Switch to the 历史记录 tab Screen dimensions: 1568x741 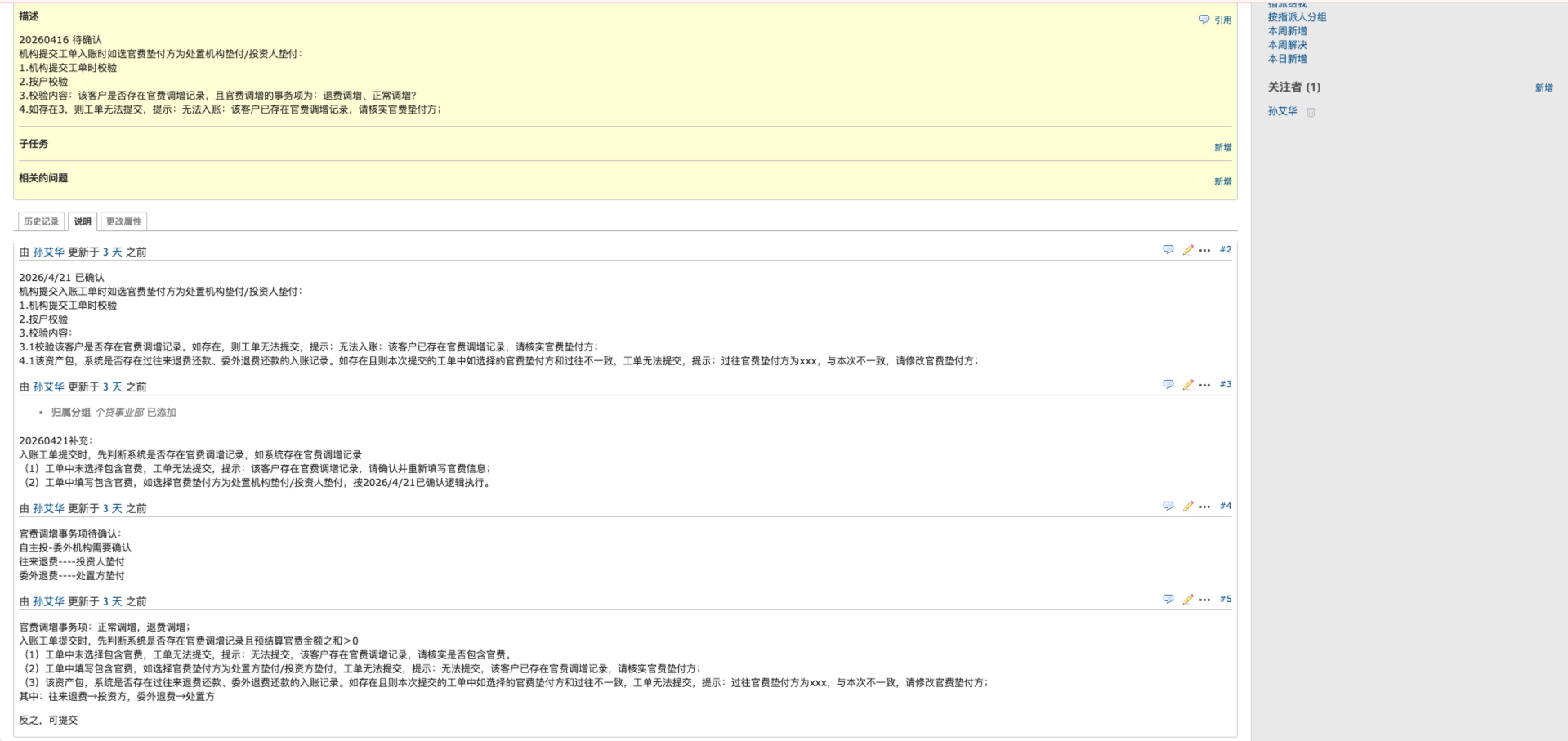(41, 221)
